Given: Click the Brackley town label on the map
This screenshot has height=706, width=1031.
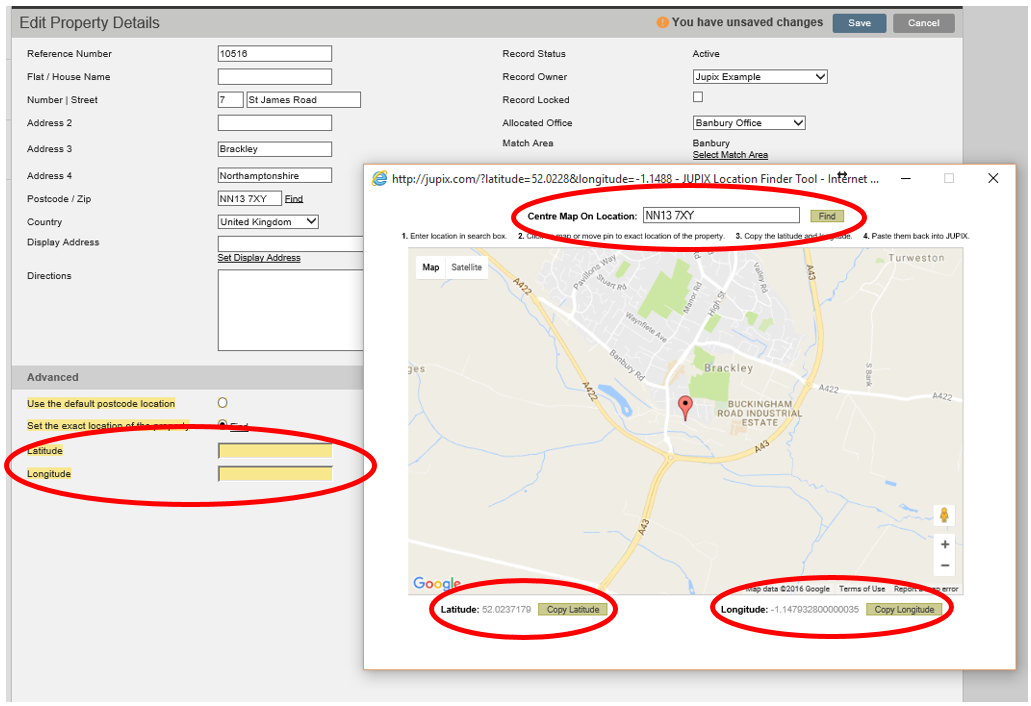Looking at the screenshot, I should [x=729, y=368].
